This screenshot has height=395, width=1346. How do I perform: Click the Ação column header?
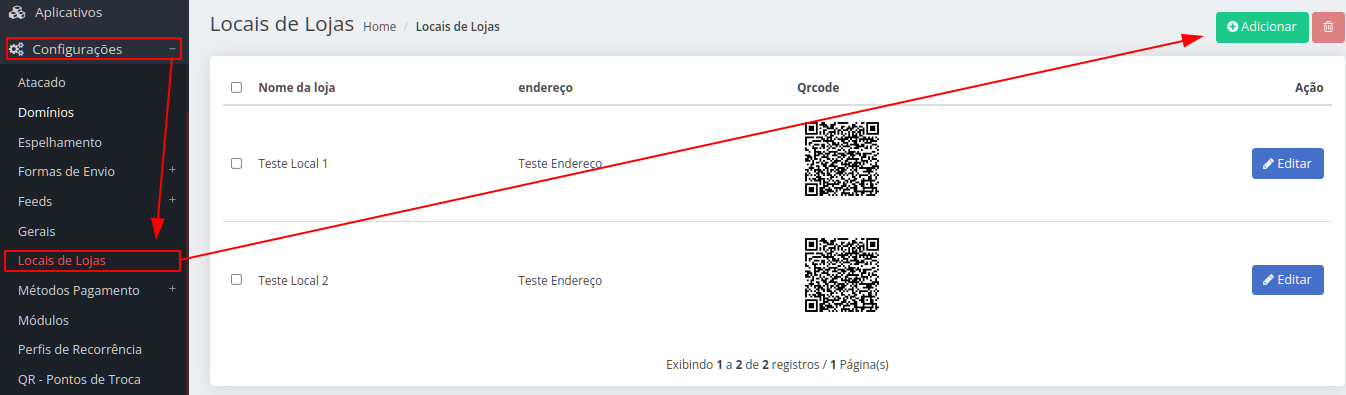tap(1309, 87)
